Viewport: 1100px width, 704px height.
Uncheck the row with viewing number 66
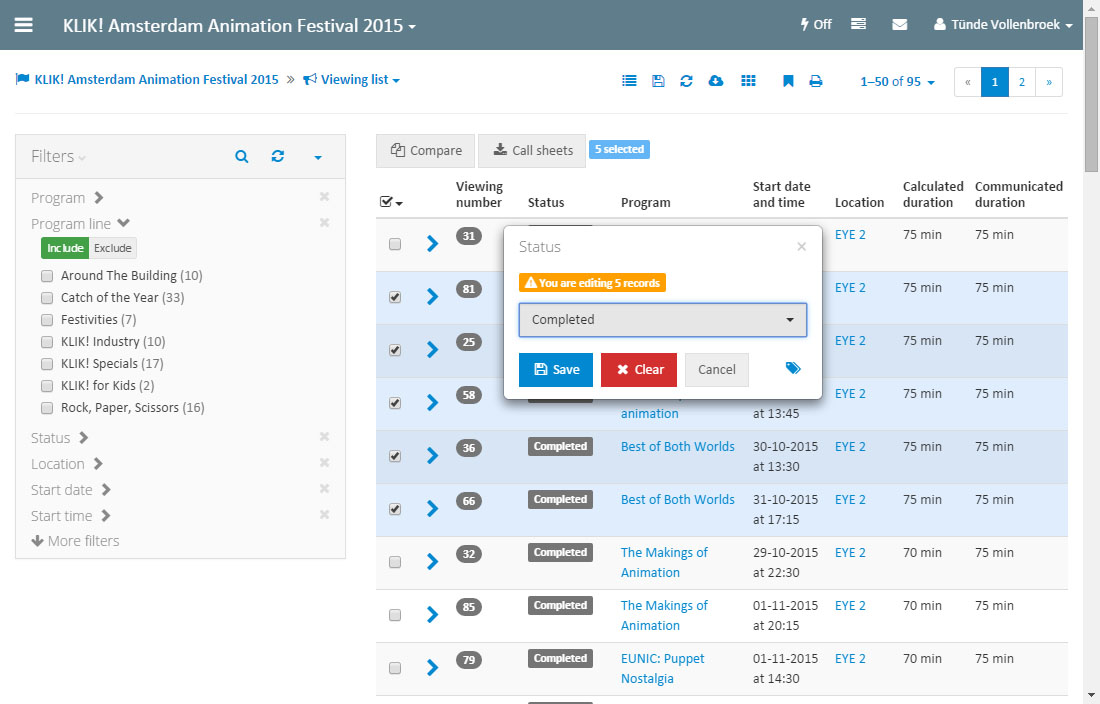coord(395,509)
